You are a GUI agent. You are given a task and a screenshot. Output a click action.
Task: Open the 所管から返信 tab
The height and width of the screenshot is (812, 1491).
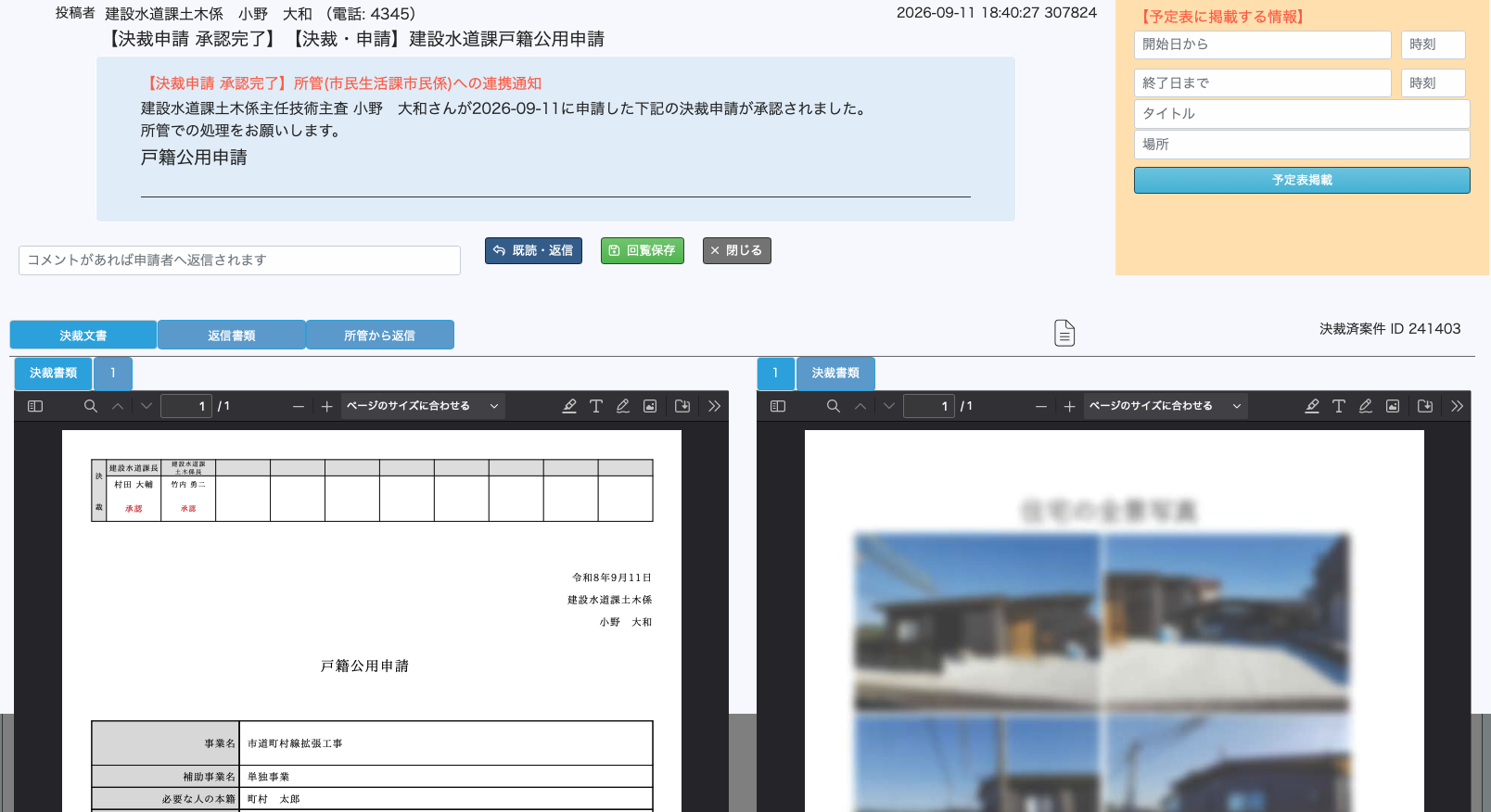380,335
